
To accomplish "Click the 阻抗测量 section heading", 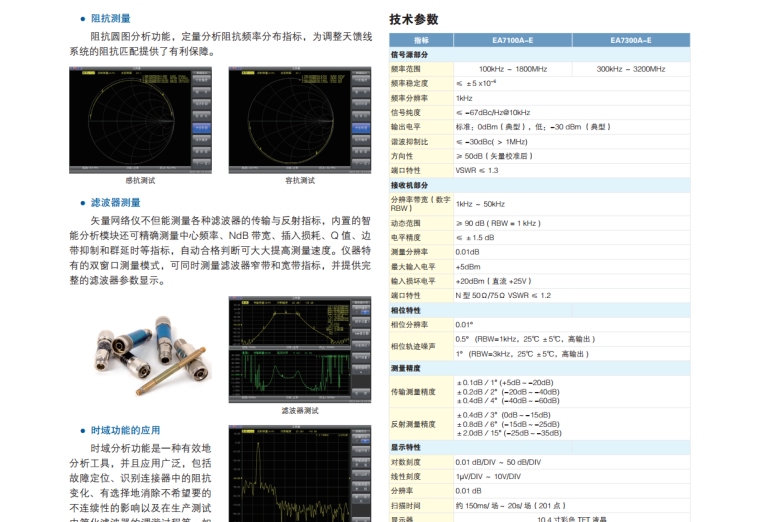I will pos(110,18).
